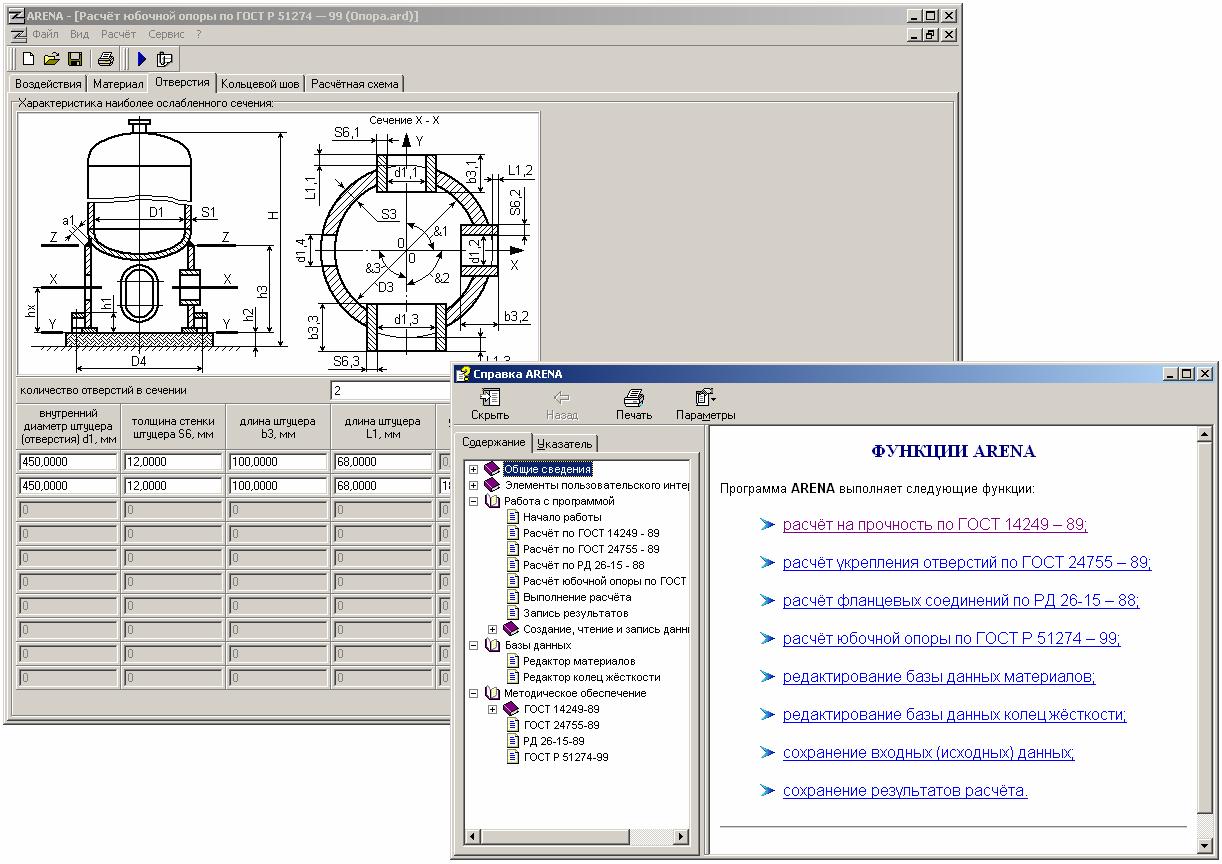
Task: Follow link редактирование базы данных колец жёсткости
Action: pyautogui.click(x=955, y=714)
